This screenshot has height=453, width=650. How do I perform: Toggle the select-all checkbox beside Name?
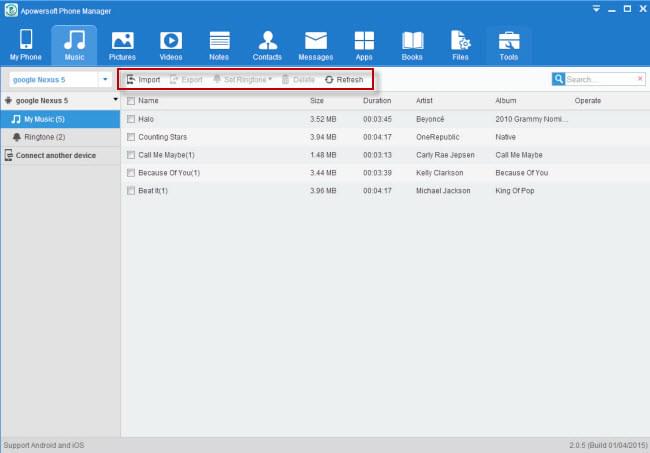[x=131, y=101]
